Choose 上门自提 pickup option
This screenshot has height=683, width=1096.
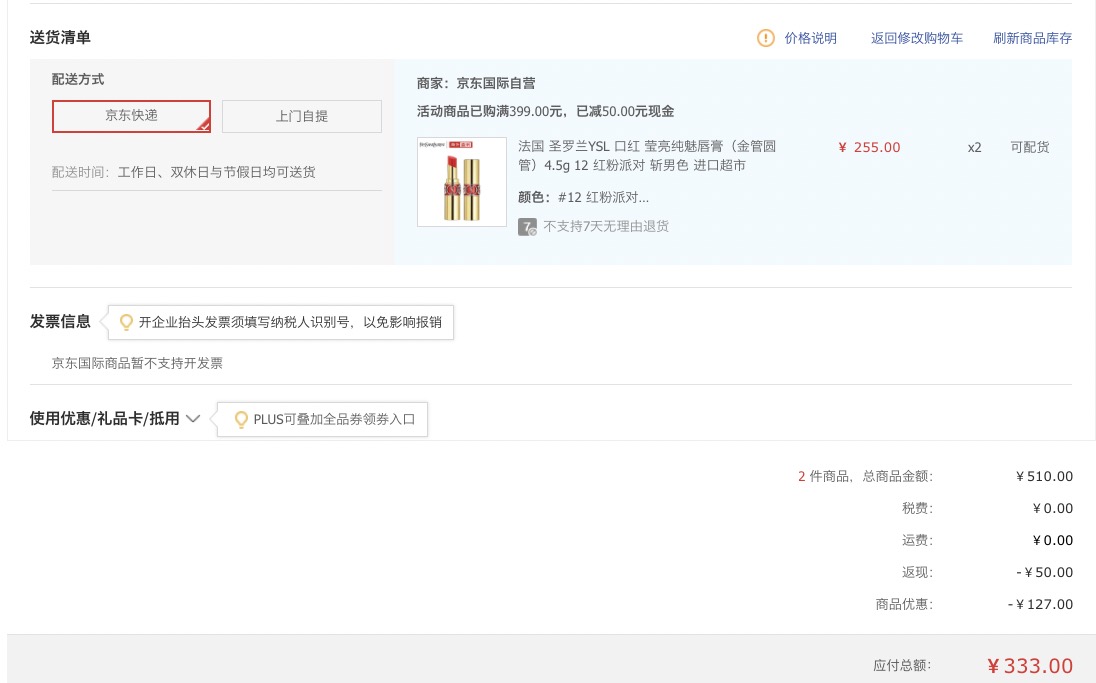pyautogui.click(x=302, y=116)
